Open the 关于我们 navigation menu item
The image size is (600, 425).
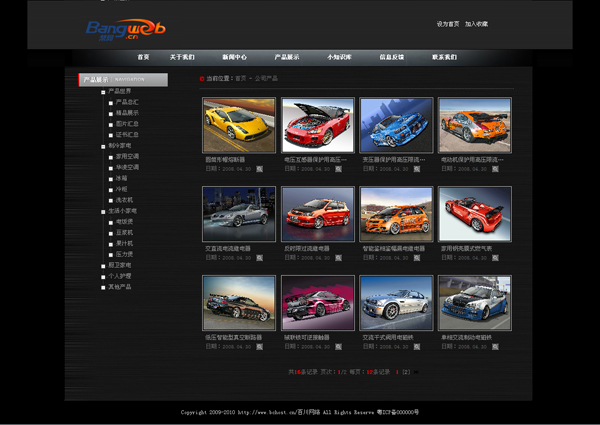tap(182, 58)
